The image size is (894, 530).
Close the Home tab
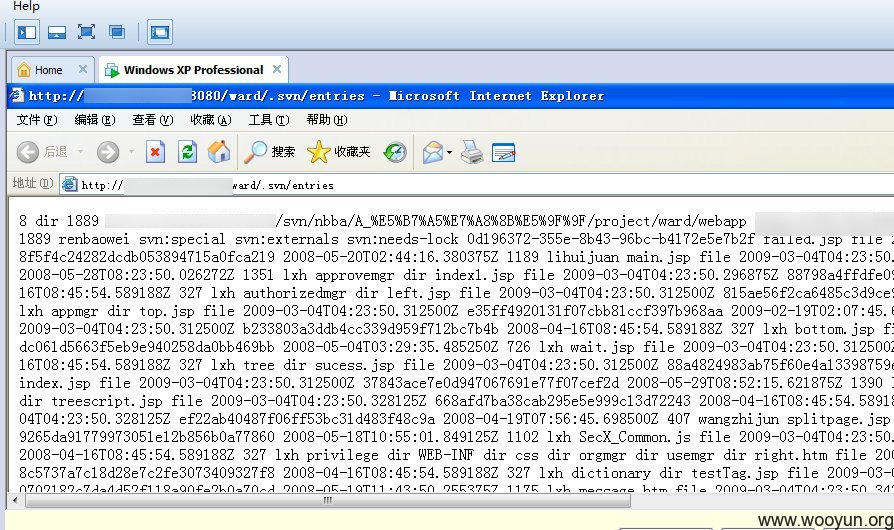point(83,69)
